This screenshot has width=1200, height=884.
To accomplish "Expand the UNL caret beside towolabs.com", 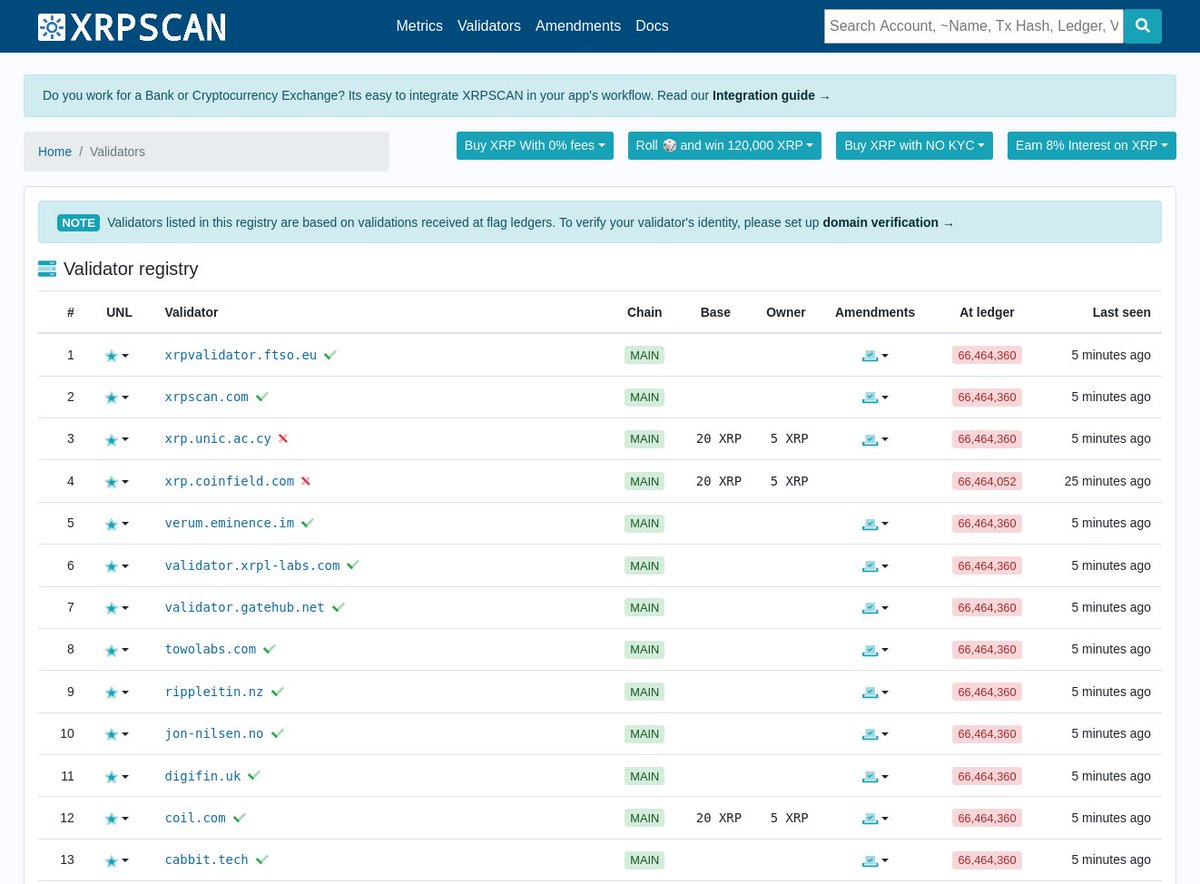I will [125, 650].
